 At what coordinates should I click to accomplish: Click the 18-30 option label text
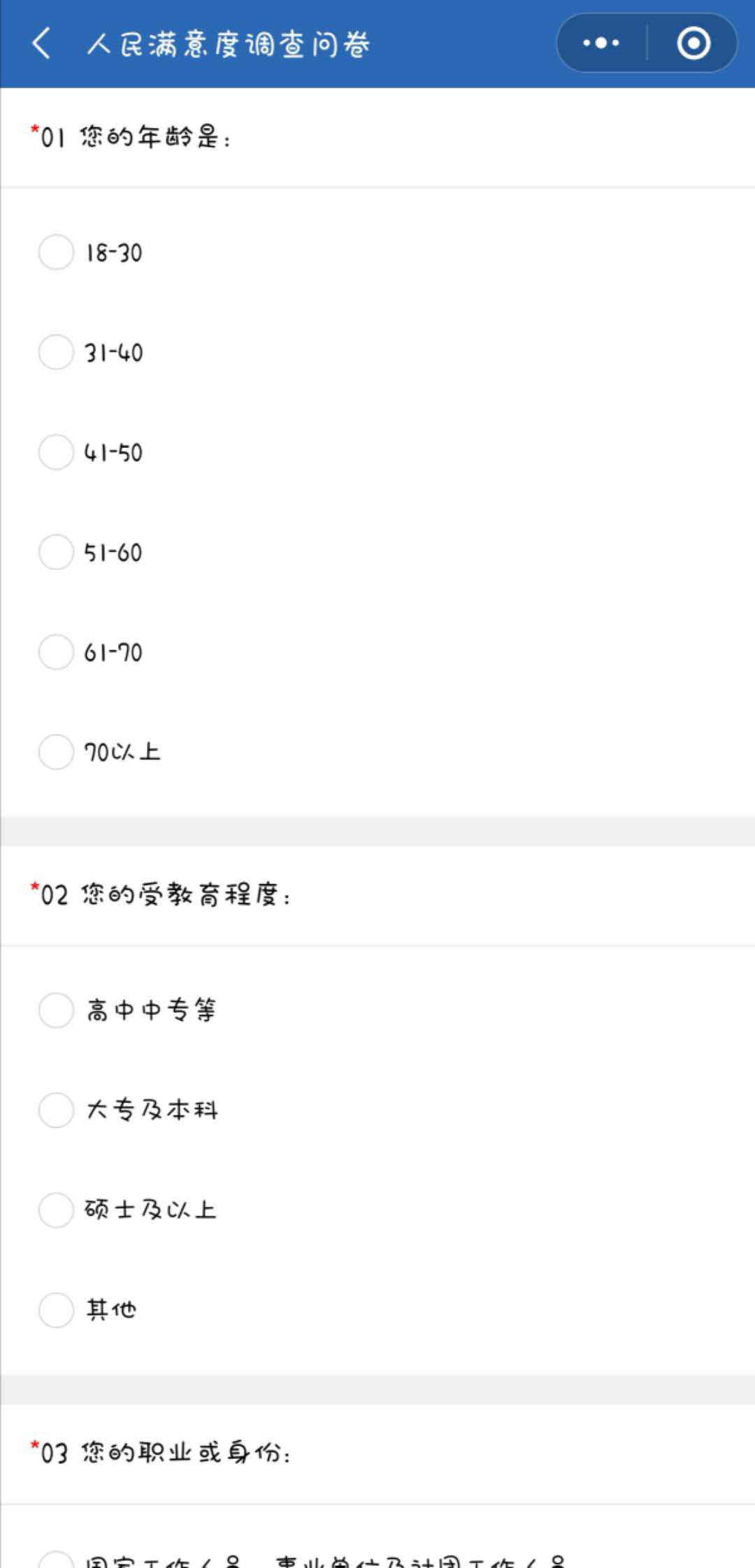(x=114, y=253)
